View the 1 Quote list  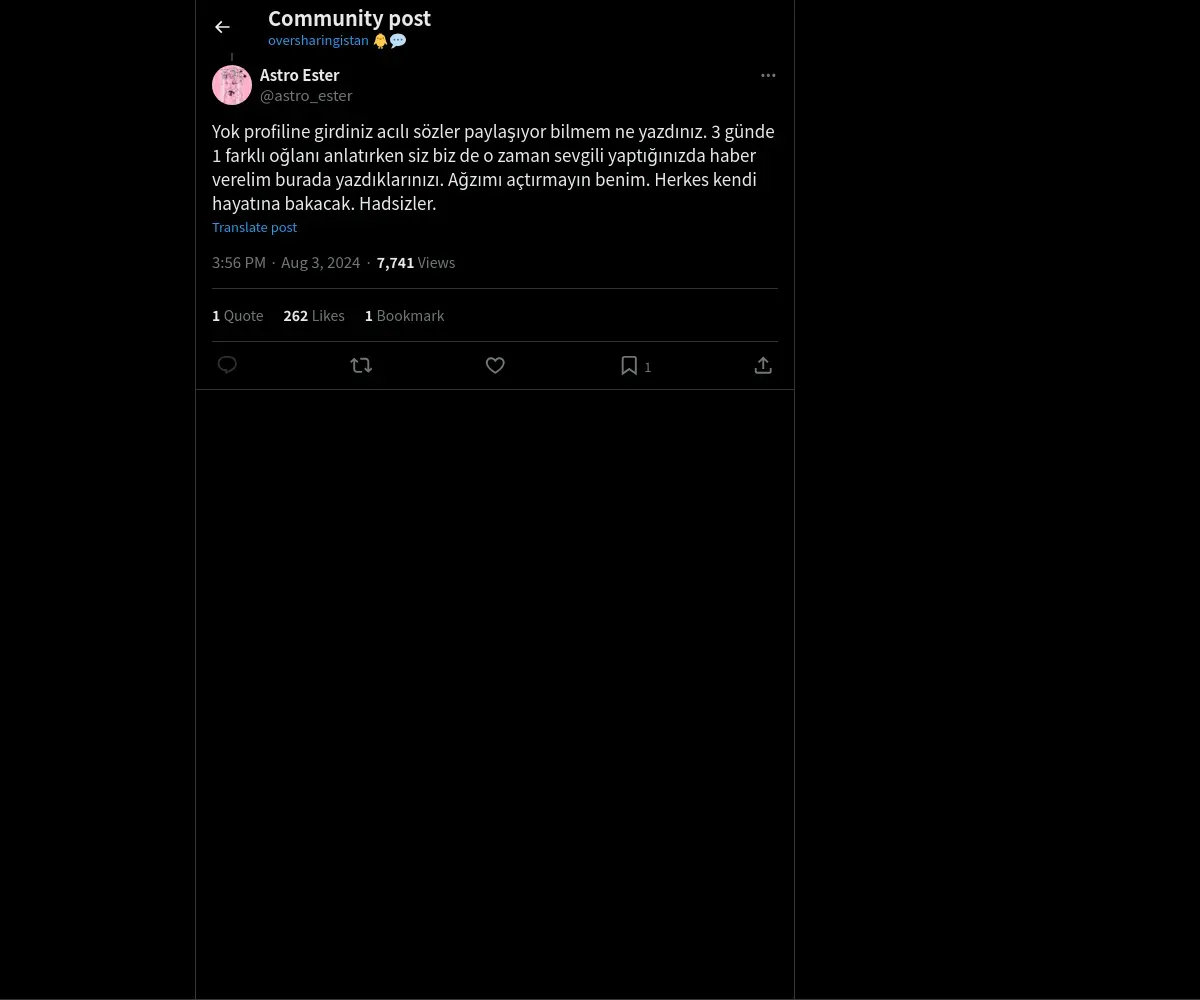click(238, 316)
